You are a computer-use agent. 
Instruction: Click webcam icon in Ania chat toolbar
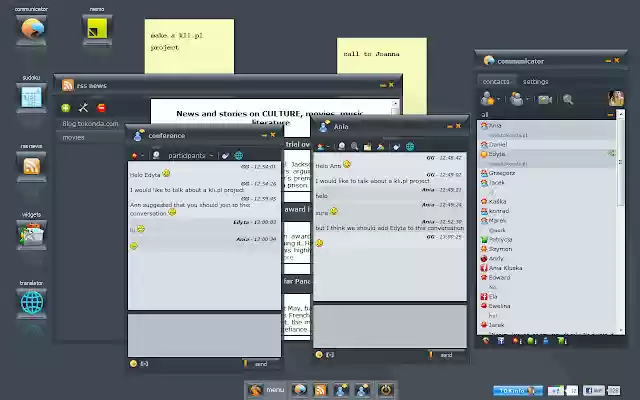[x=342, y=147]
